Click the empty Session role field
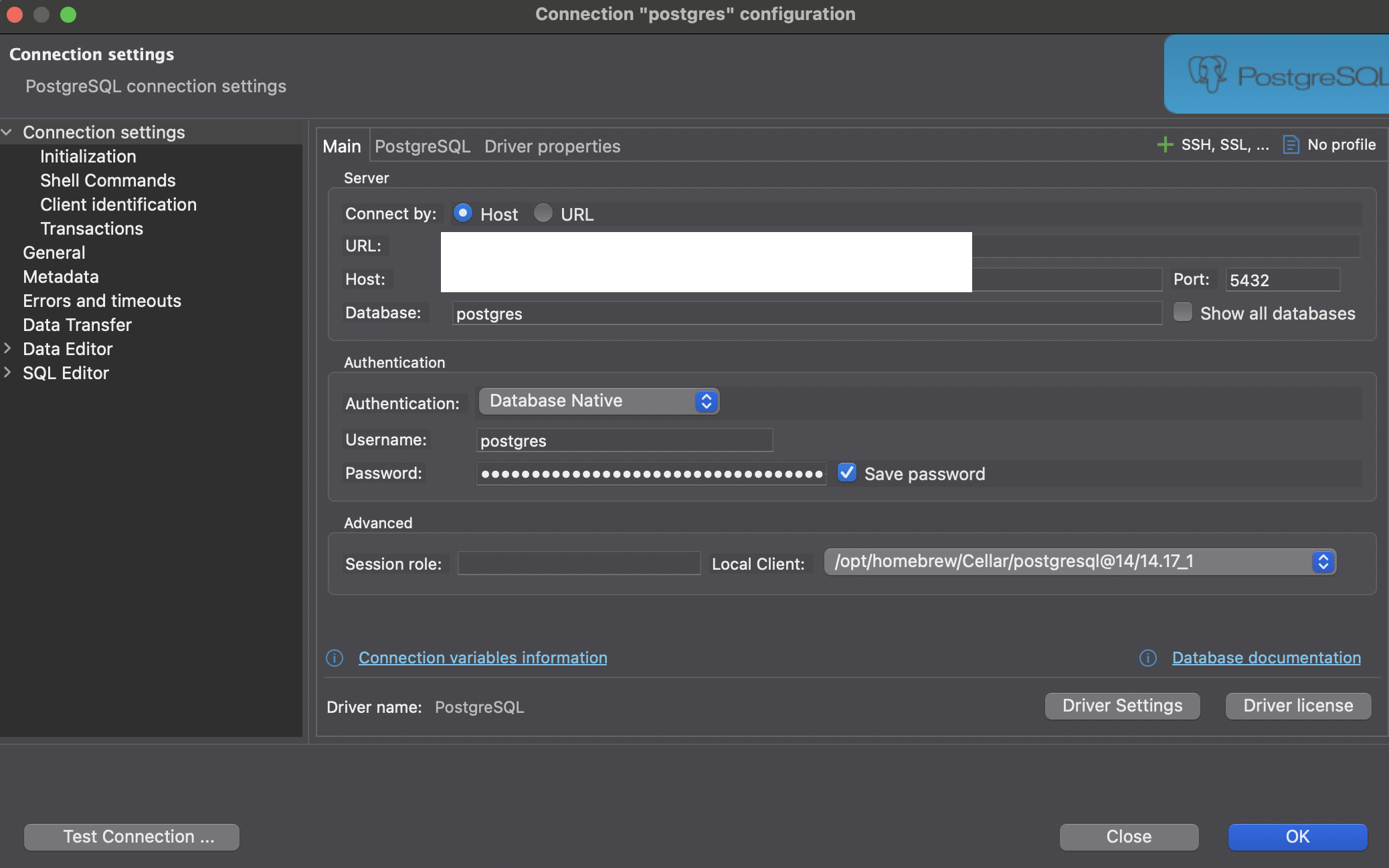 pyautogui.click(x=579, y=563)
